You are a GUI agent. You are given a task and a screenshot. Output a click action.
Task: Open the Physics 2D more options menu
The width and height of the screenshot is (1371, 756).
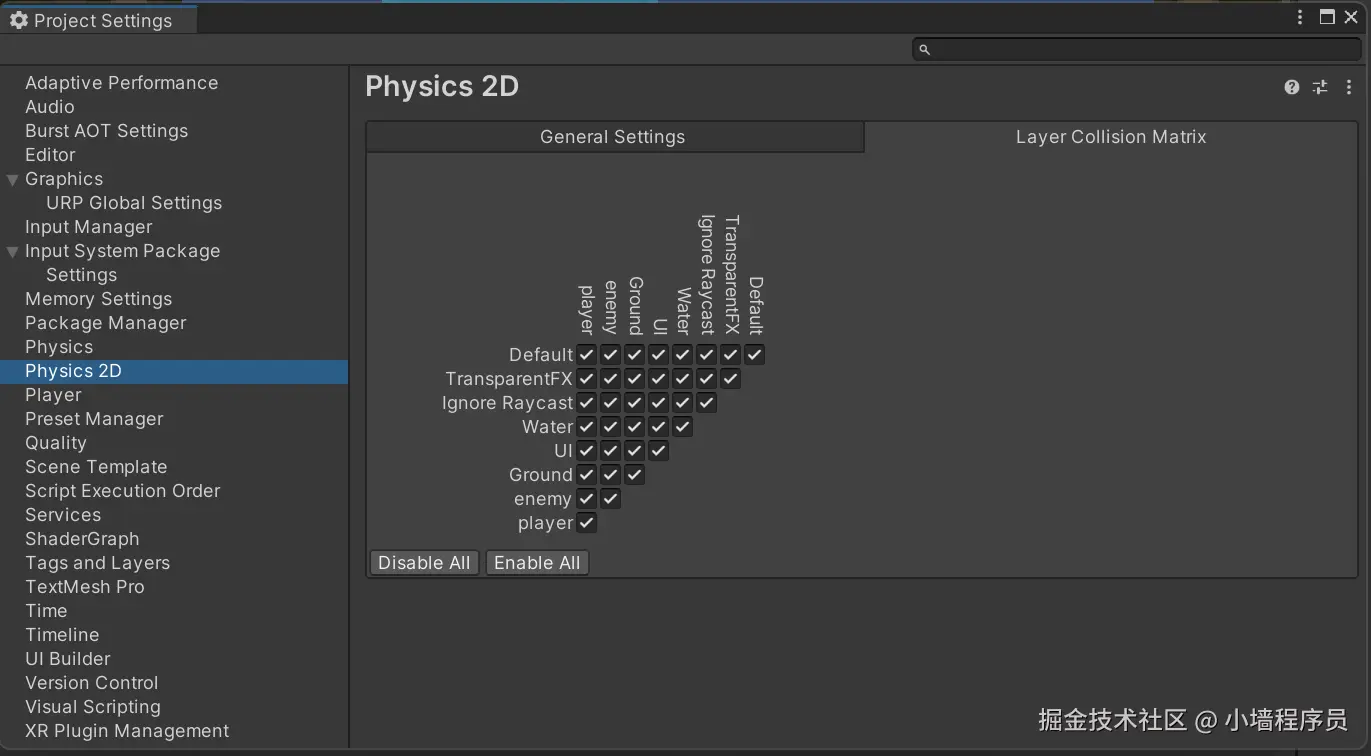click(x=1348, y=87)
